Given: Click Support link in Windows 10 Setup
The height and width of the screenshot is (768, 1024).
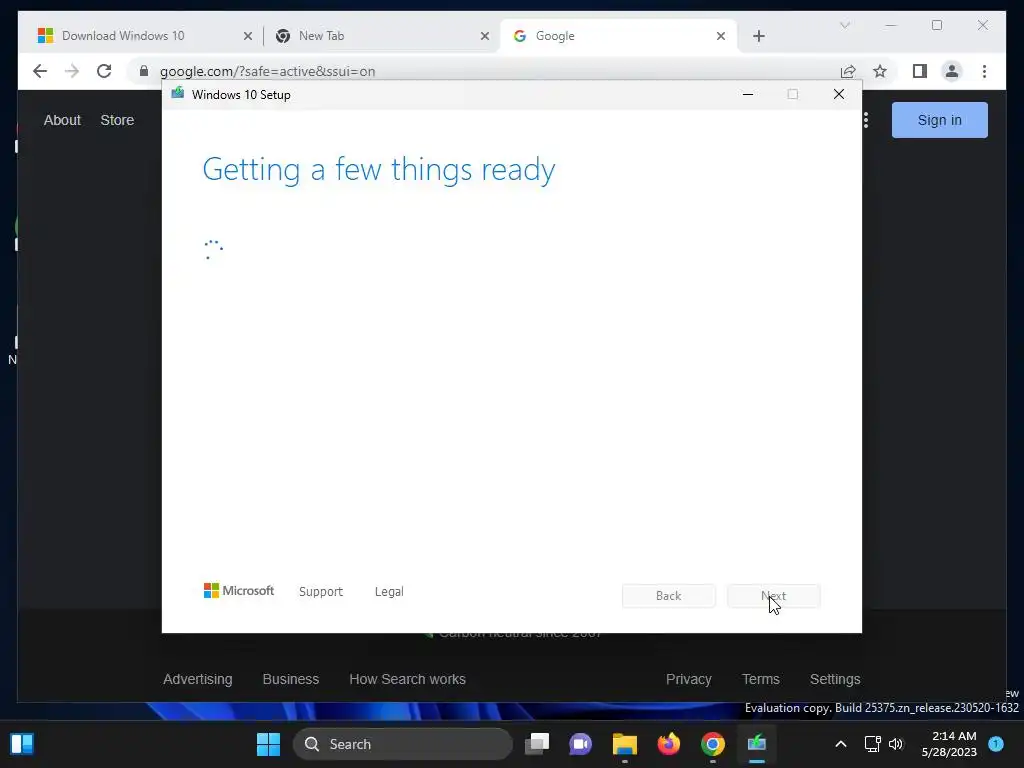Looking at the screenshot, I should click(321, 592).
